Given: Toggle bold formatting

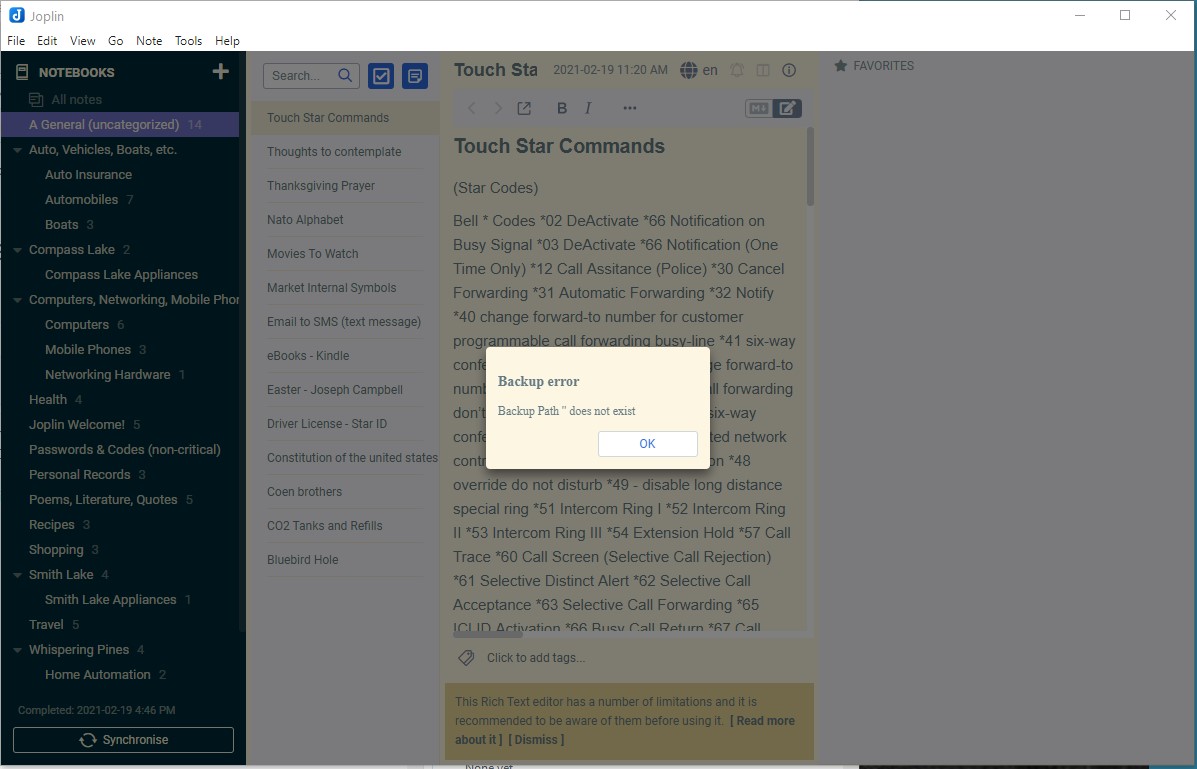Looking at the screenshot, I should pos(562,108).
